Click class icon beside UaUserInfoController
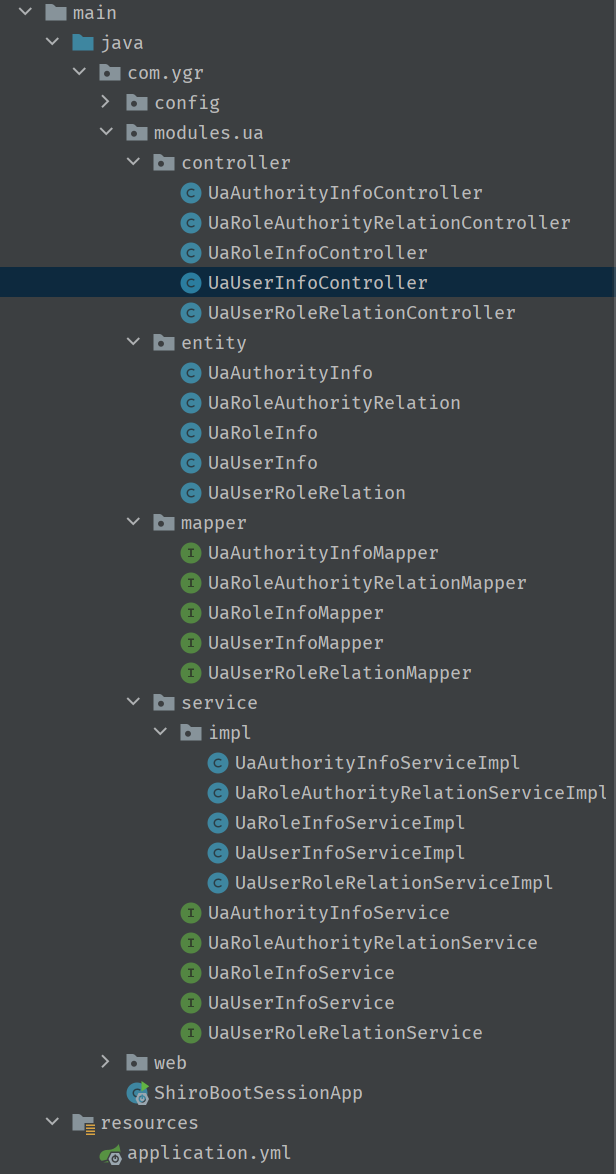This screenshot has width=616, height=1174. [x=191, y=283]
